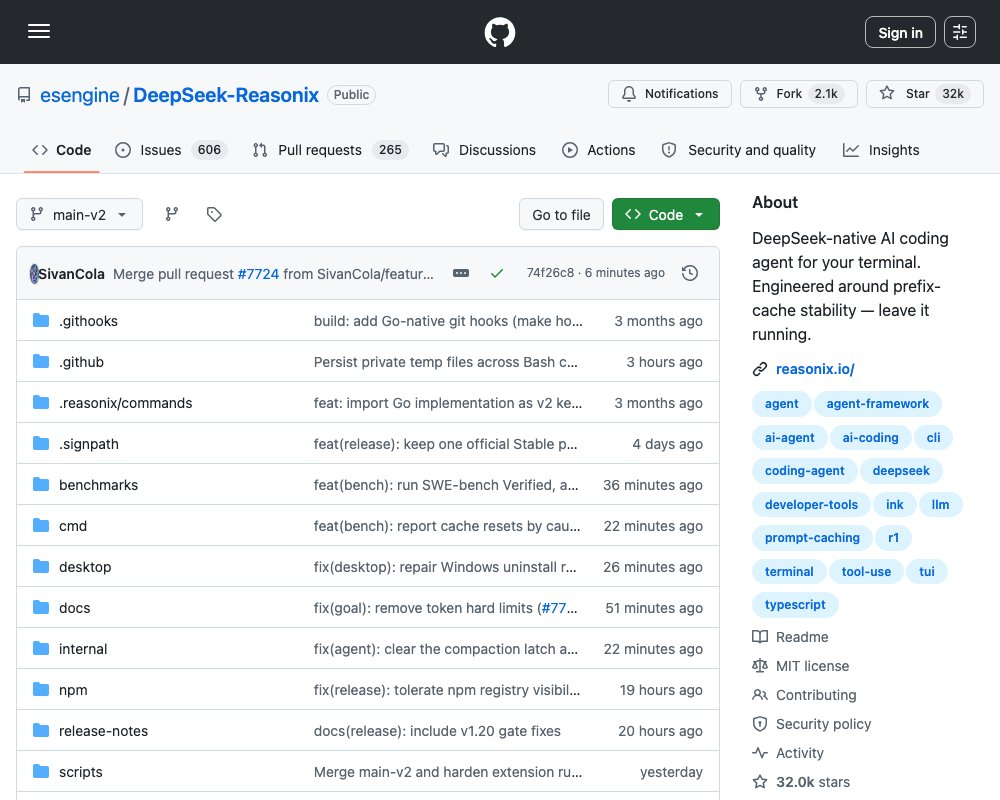Open commit history clock icon
This screenshot has width=1000, height=800.
click(690, 273)
